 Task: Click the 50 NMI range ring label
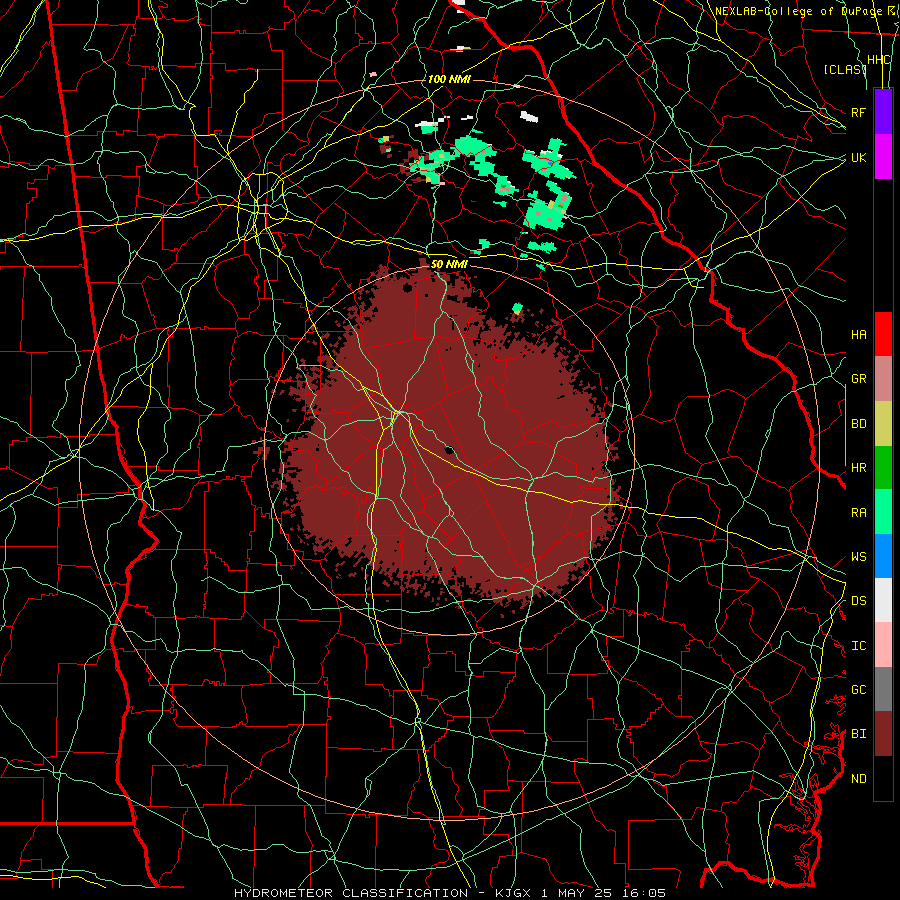[449, 264]
